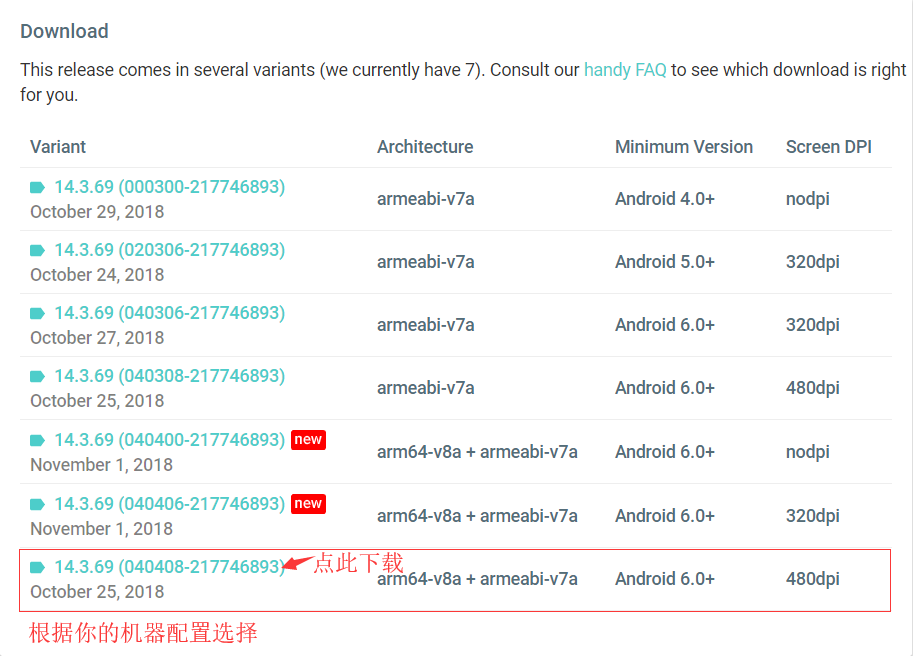The width and height of the screenshot is (913, 656).
Task: Click tag icon beside 040406 variant
Action: [x=38, y=504]
